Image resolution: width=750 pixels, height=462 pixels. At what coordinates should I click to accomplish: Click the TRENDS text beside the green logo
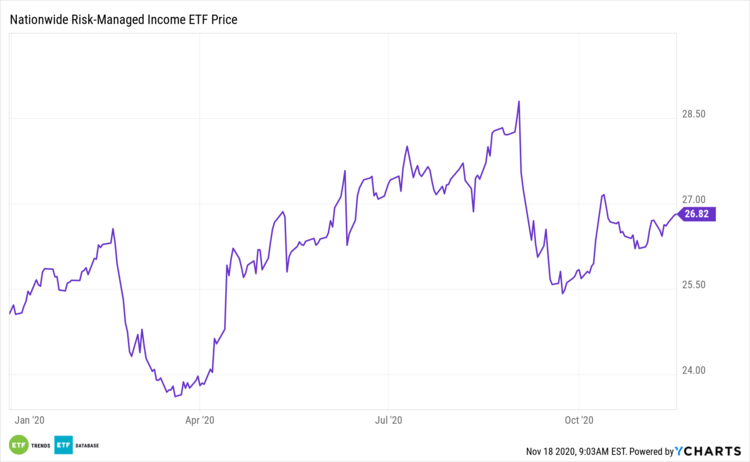[41, 445]
